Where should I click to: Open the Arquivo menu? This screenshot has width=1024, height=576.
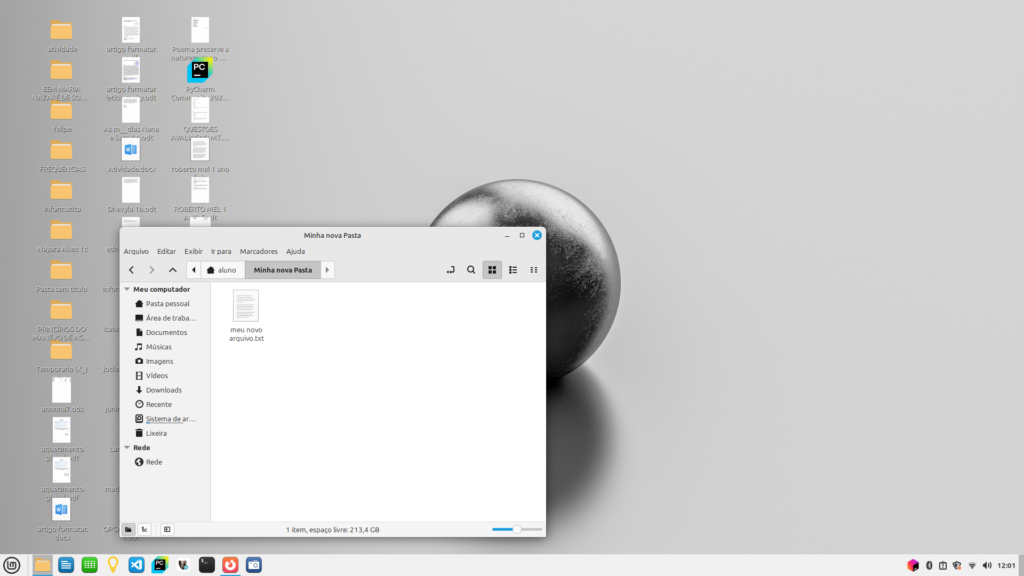point(136,251)
